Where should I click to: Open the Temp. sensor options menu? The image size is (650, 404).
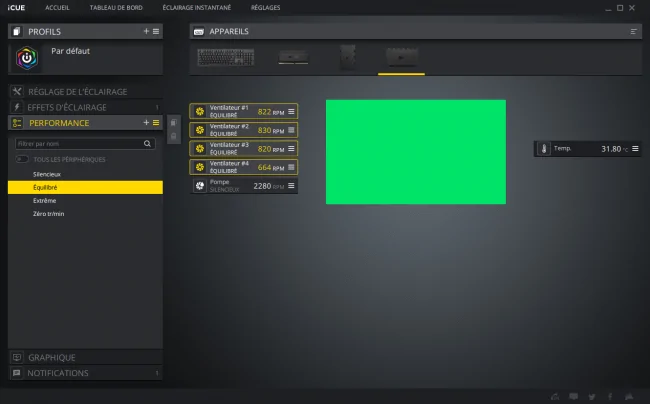point(635,148)
